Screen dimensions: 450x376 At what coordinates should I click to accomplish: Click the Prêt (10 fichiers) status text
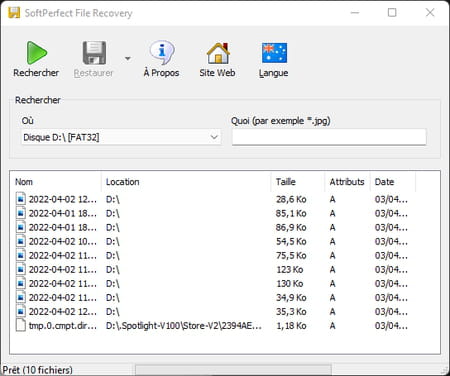(38, 370)
